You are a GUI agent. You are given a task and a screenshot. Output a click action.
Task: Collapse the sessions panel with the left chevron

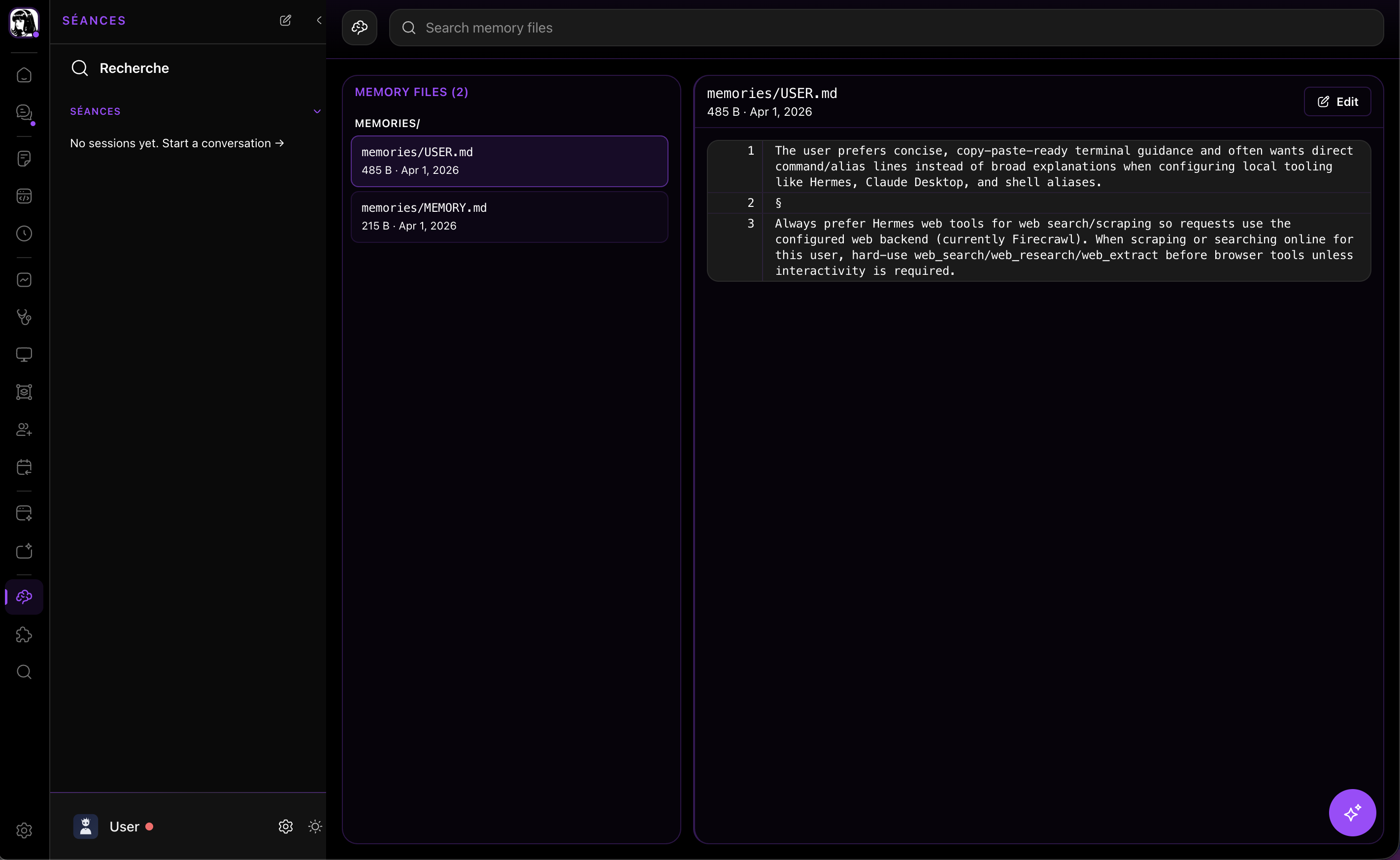coord(319,20)
